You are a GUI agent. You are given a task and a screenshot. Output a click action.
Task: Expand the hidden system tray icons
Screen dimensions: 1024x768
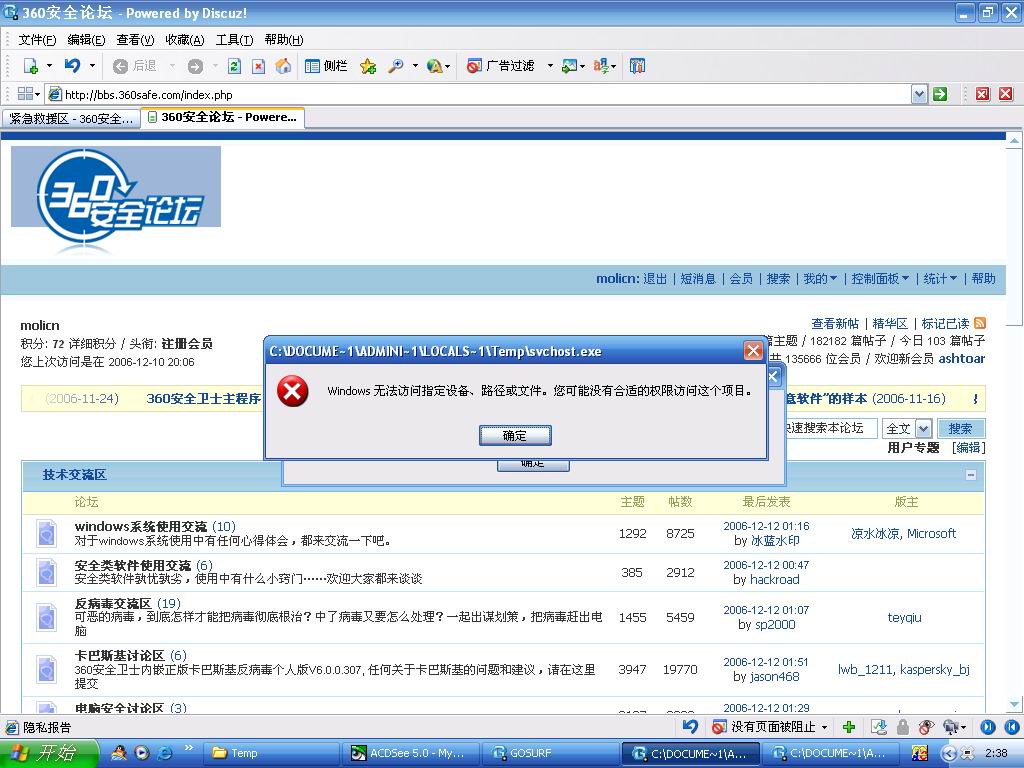pyautogui.click(x=950, y=753)
